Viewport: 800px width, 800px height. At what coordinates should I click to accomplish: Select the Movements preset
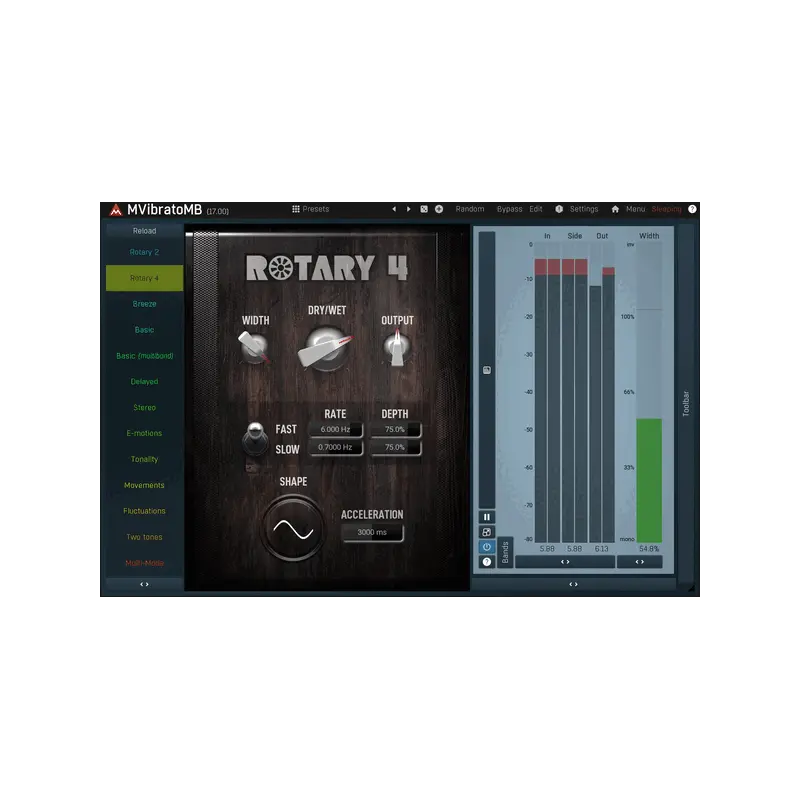pos(144,485)
